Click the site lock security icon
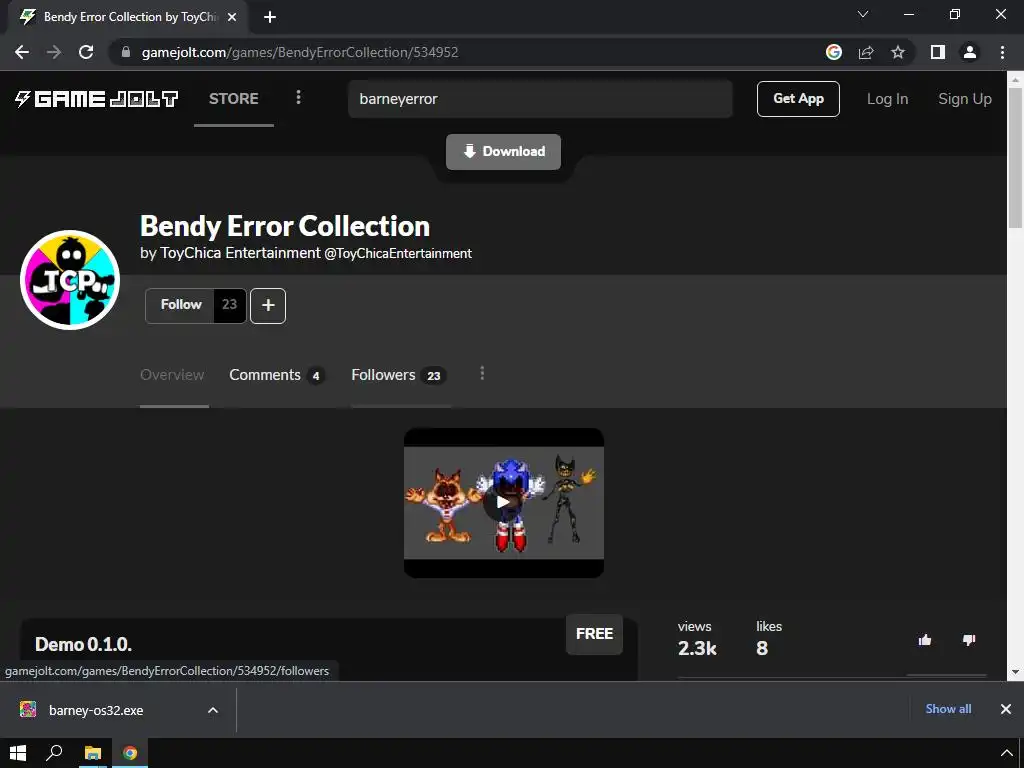The height and width of the screenshot is (768, 1024). click(126, 52)
